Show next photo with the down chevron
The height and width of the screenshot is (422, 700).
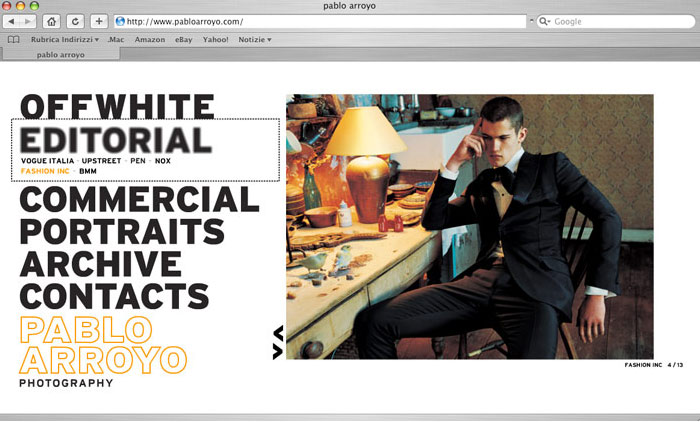click(x=278, y=352)
